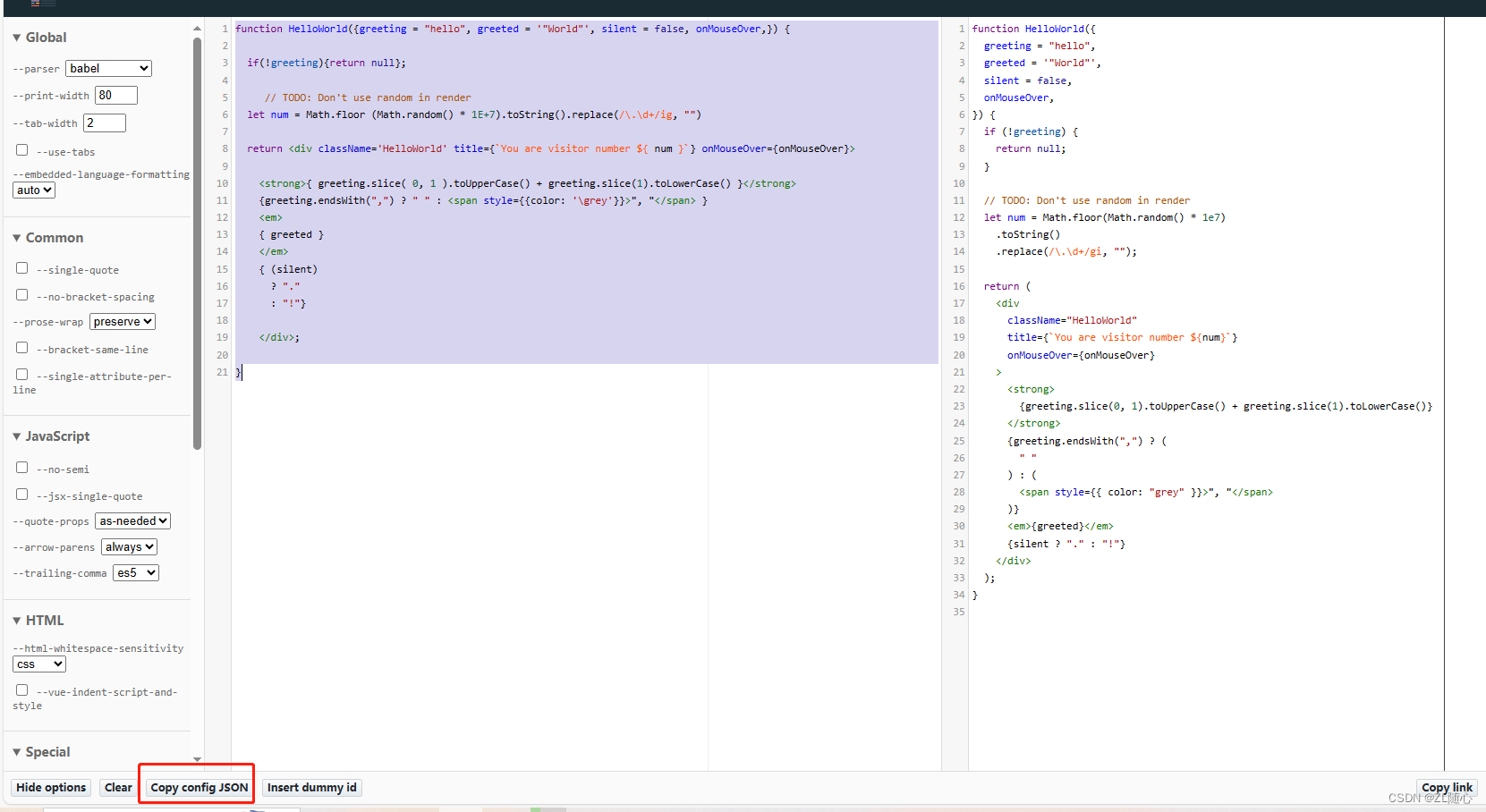Collapse the Common options section

47,238
